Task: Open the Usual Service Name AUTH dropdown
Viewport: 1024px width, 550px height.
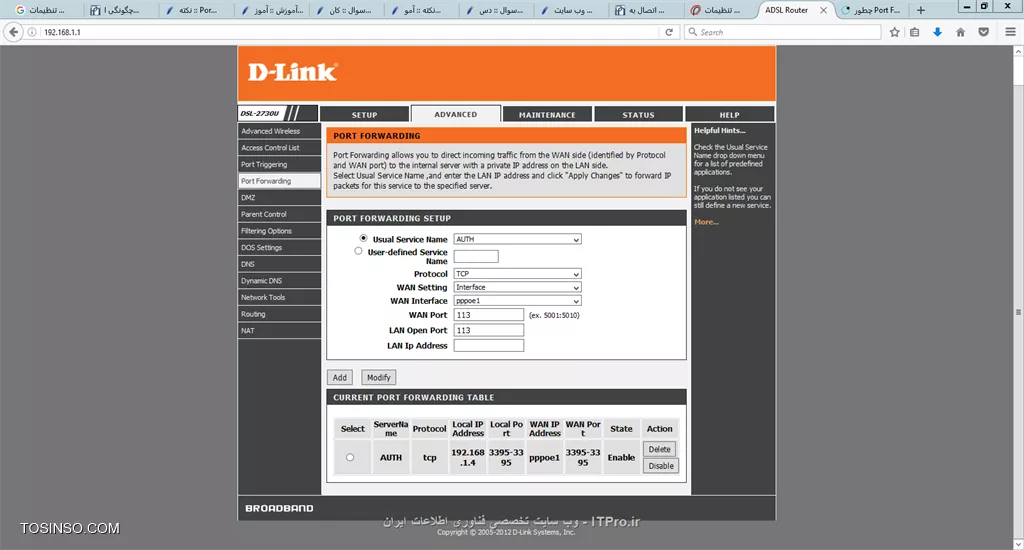Action: tap(517, 240)
